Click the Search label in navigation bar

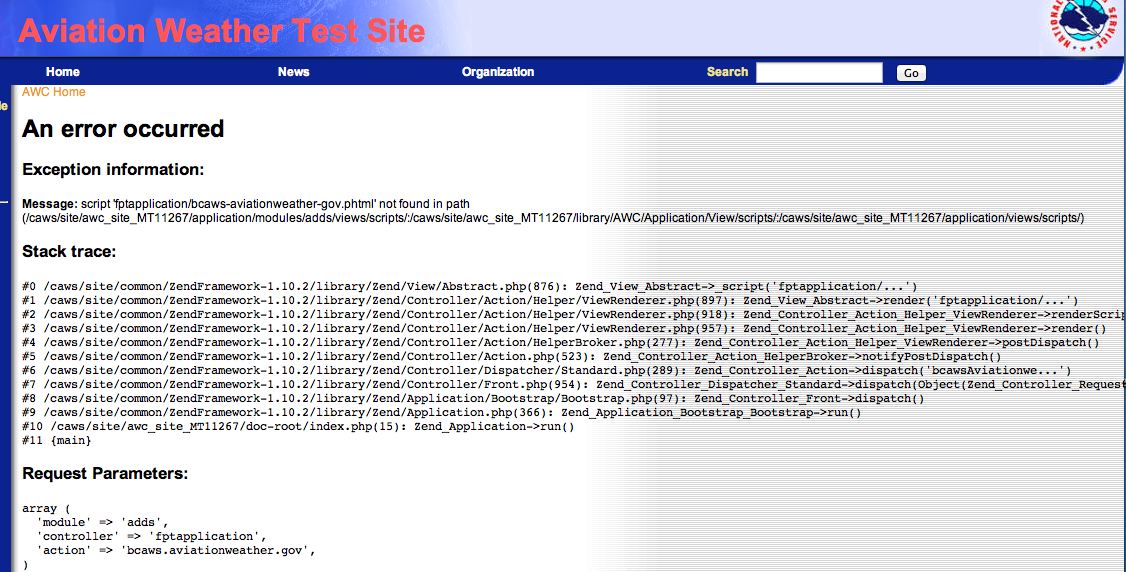point(727,72)
